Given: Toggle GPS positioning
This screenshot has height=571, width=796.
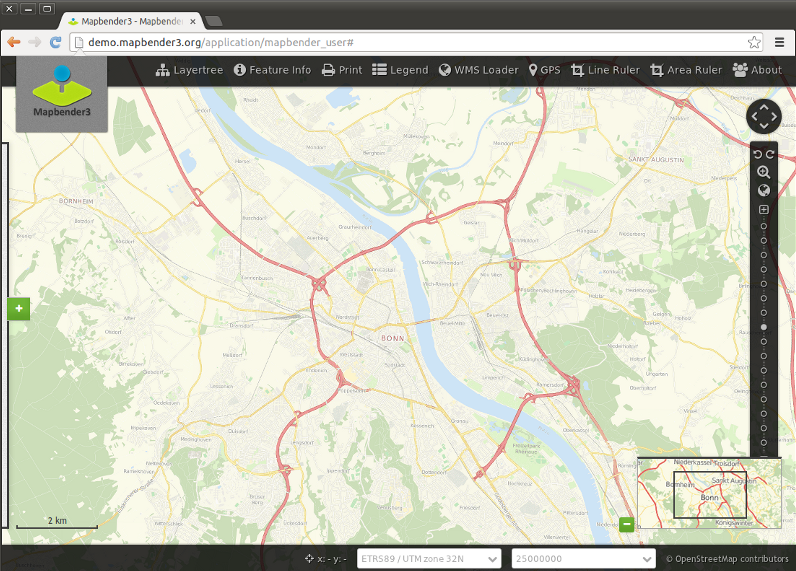Looking at the screenshot, I should click(x=544, y=70).
